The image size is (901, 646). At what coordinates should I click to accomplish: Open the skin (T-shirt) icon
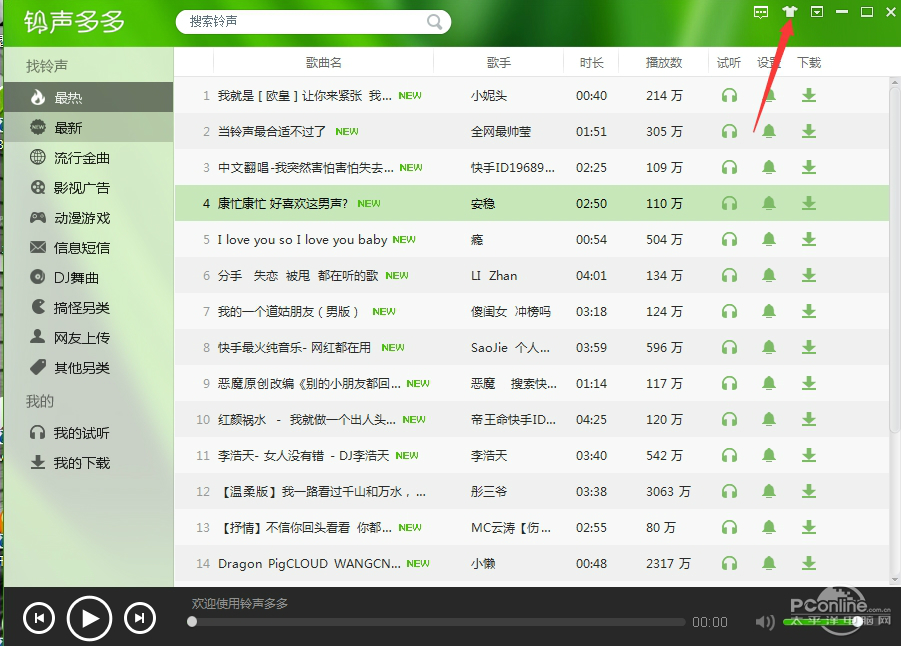click(x=790, y=11)
